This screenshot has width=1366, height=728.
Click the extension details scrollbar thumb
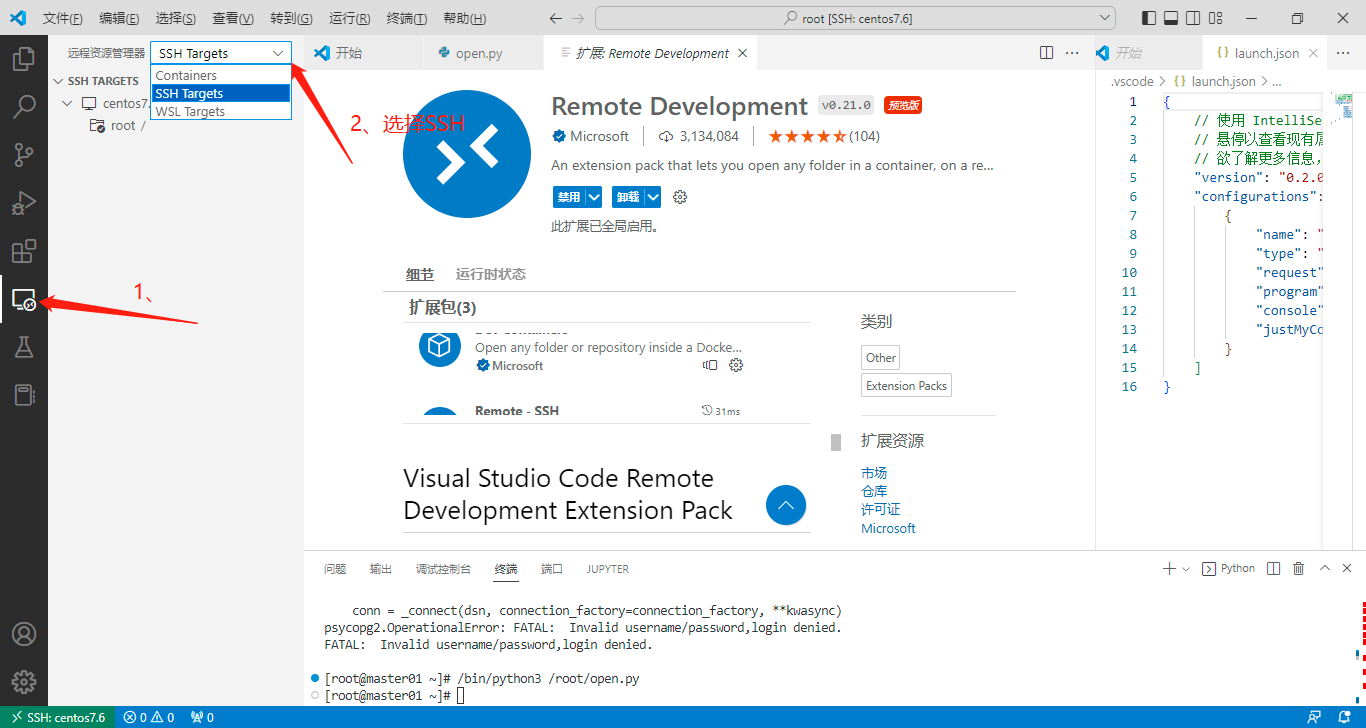(836, 442)
